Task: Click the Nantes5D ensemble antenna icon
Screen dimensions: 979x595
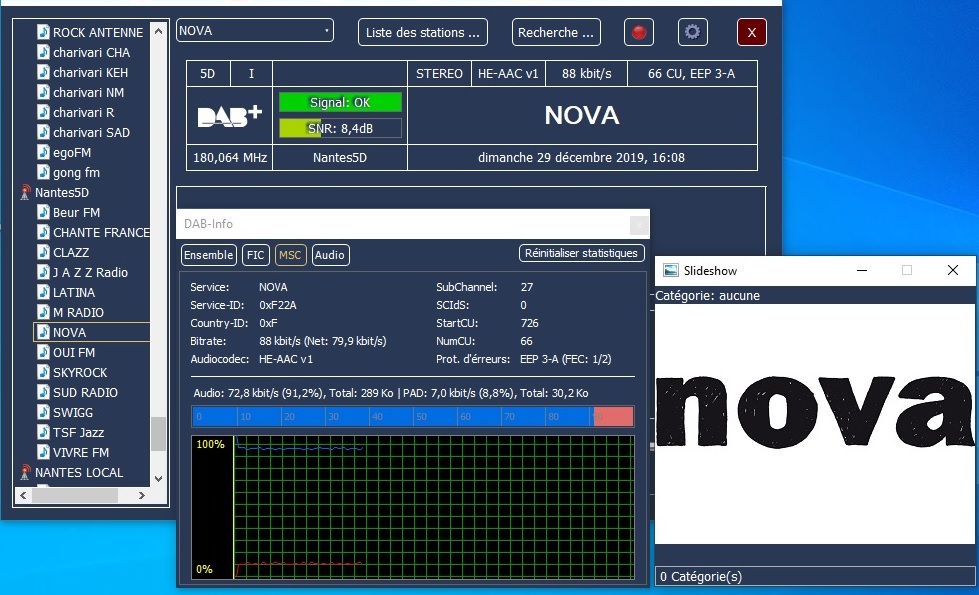Action: point(25,192)
